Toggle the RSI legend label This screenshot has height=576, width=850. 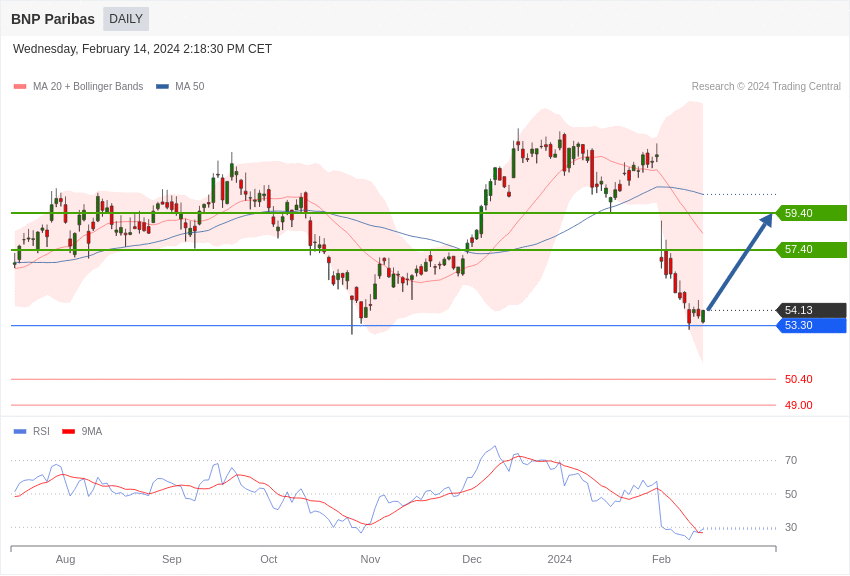point(41,432)
